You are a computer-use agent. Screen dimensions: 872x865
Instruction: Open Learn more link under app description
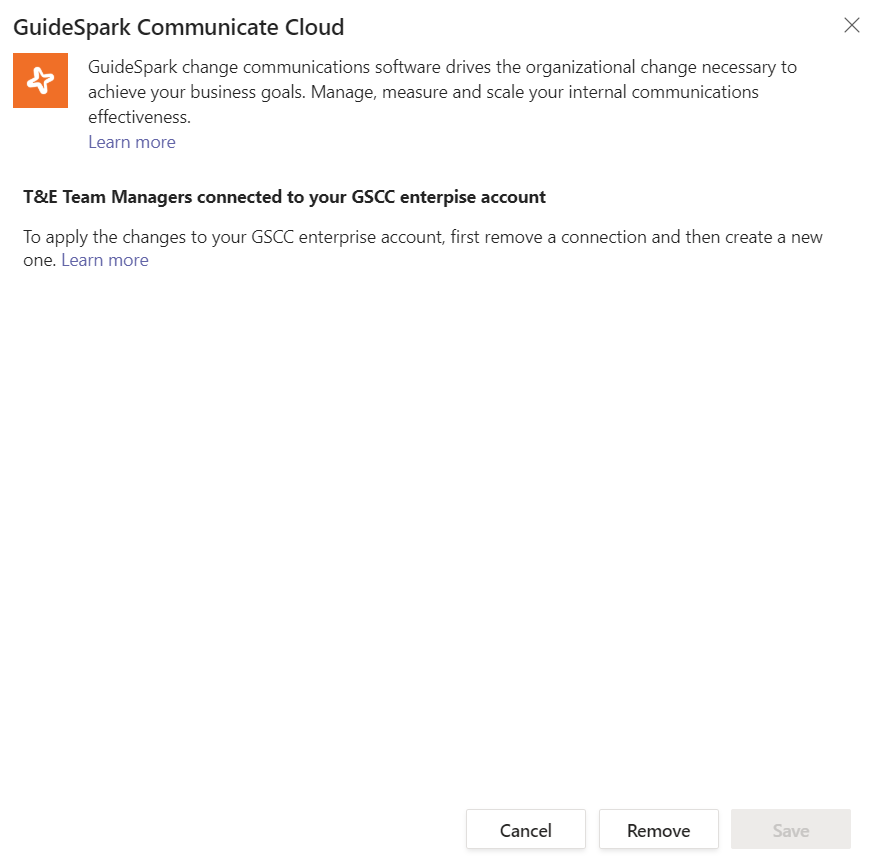pos(132,142)
